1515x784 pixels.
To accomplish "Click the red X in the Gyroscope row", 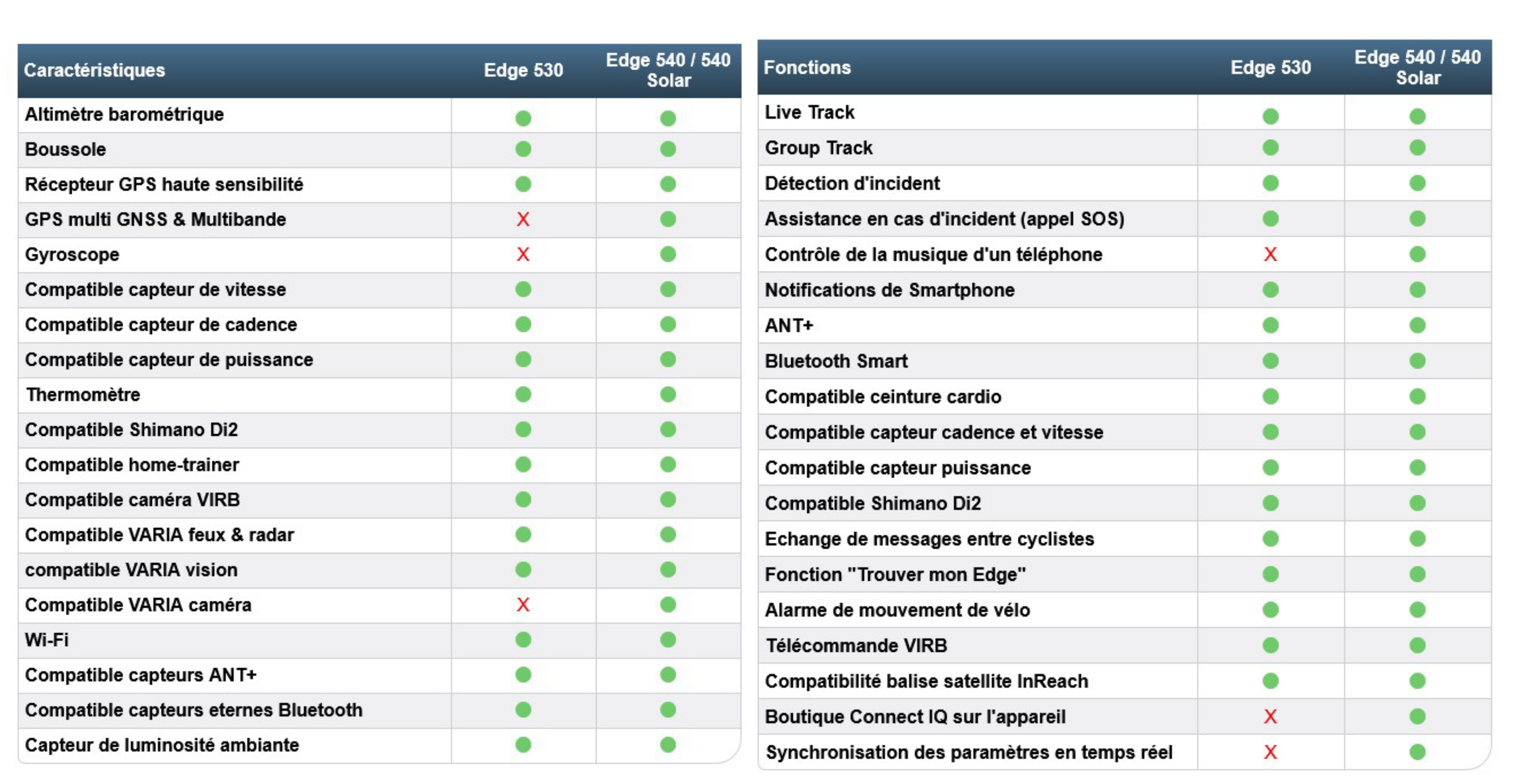I will [523, 254].
